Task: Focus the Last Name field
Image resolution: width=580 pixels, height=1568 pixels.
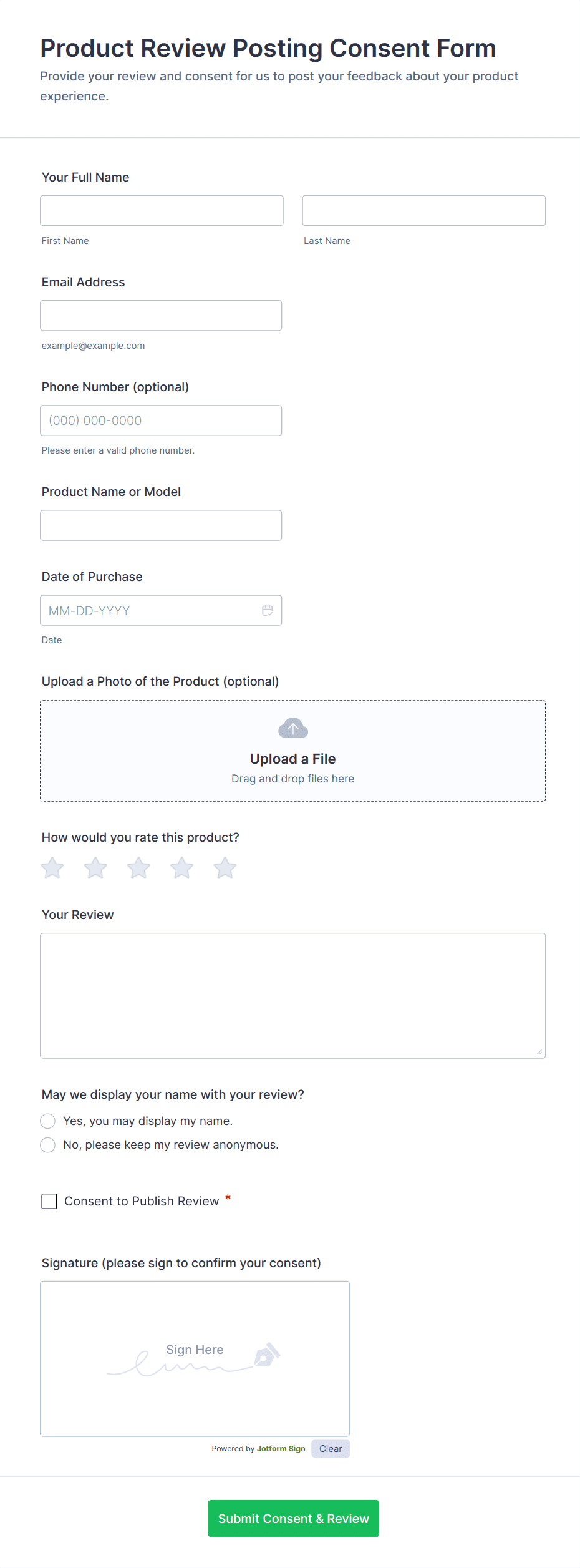Action: click(x=423, y=210)
